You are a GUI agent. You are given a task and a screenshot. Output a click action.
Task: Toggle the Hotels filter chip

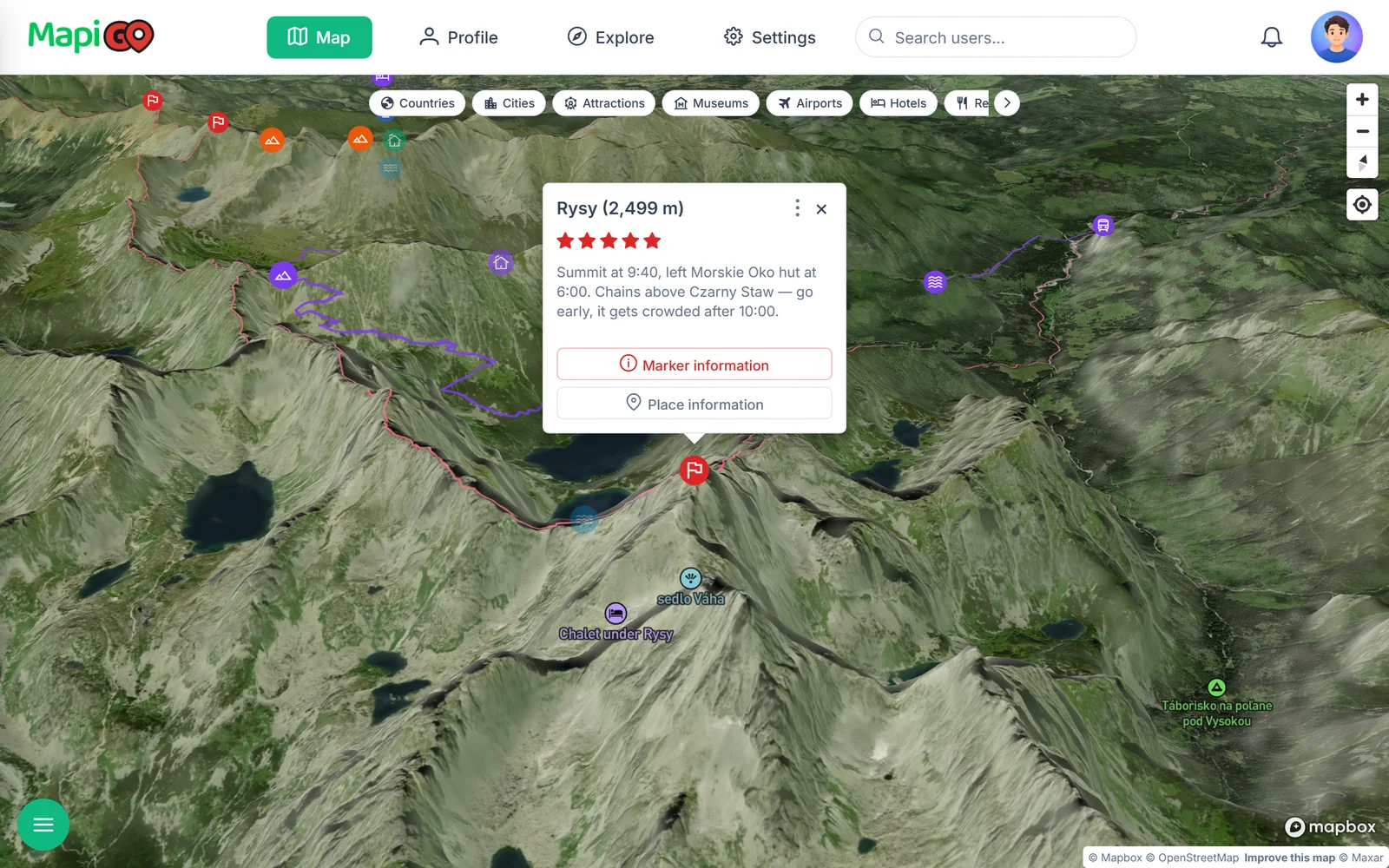coord(899,103)
